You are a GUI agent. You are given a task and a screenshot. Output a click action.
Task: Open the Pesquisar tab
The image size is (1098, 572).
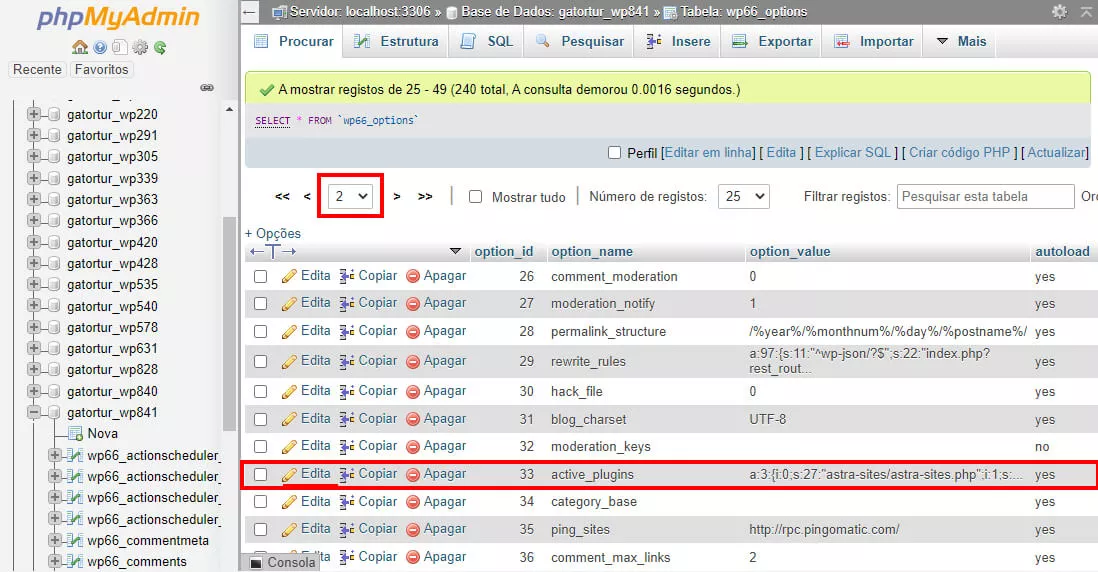(580, 41)
